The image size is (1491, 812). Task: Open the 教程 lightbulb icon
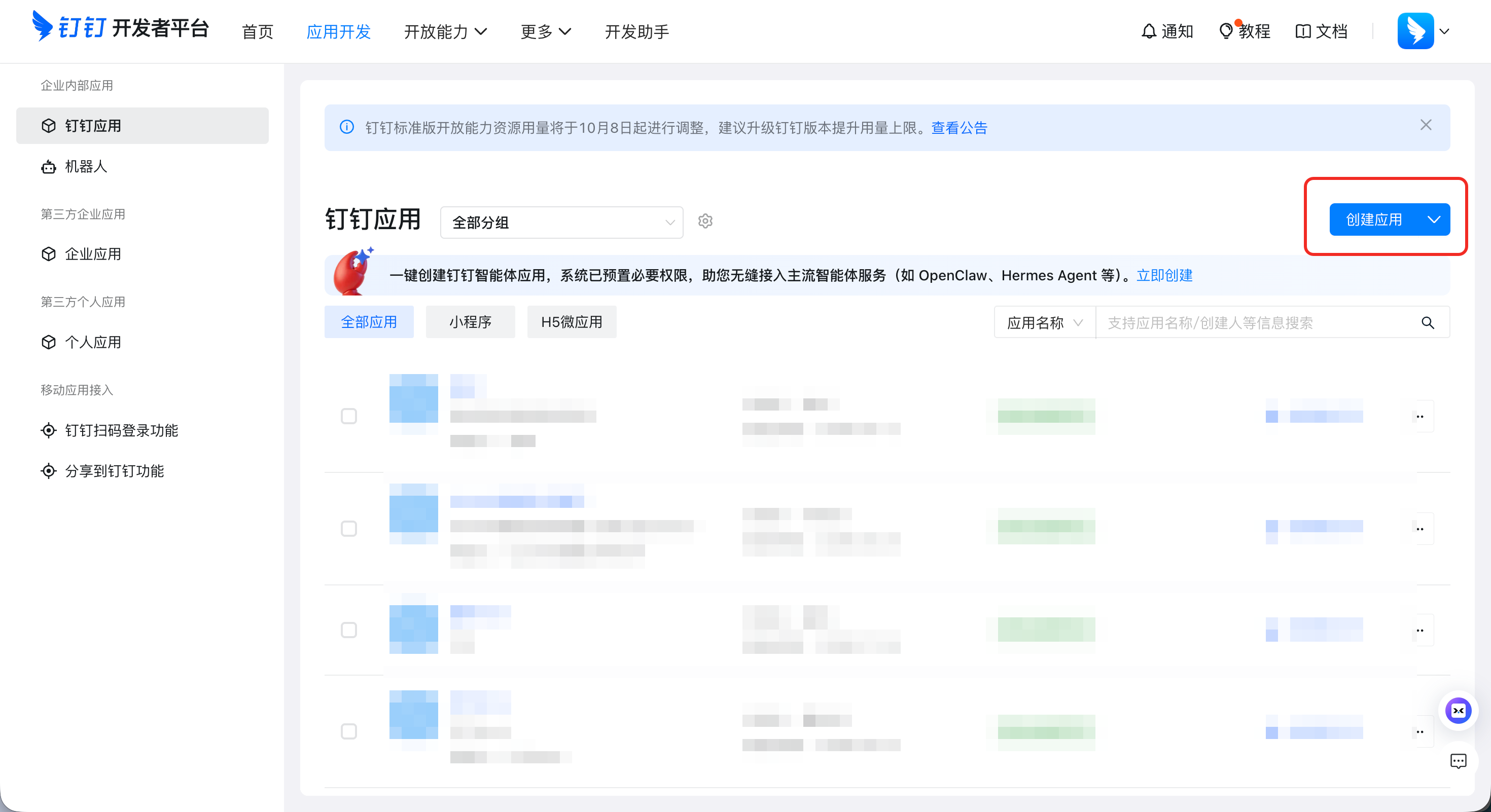(x=1226, y=30)
